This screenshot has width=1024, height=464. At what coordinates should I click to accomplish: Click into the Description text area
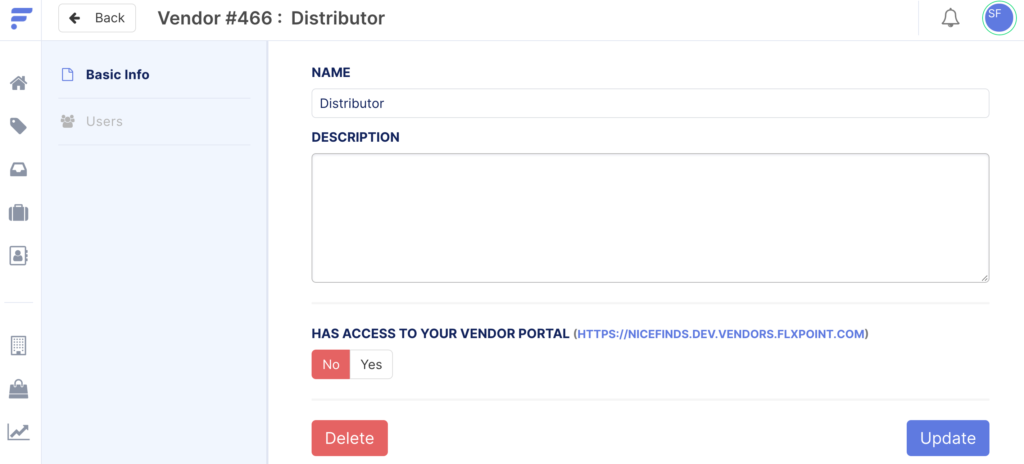650,217
